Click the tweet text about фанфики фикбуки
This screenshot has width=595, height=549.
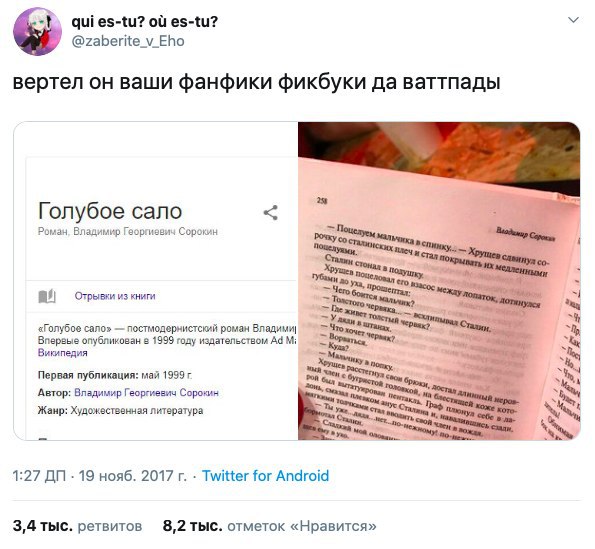pos(257,82)
